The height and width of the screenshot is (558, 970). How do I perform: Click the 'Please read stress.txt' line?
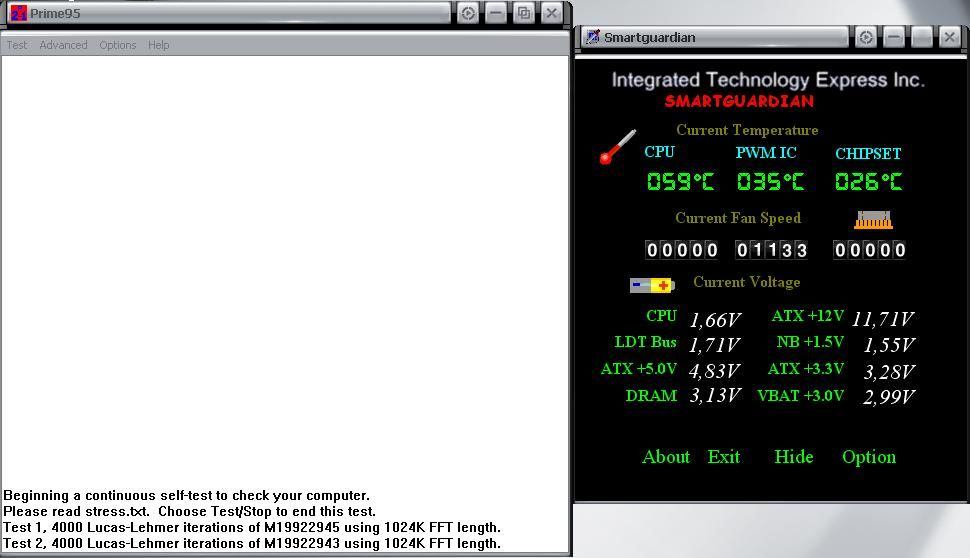pyautogui.click(x=189, y=512)
